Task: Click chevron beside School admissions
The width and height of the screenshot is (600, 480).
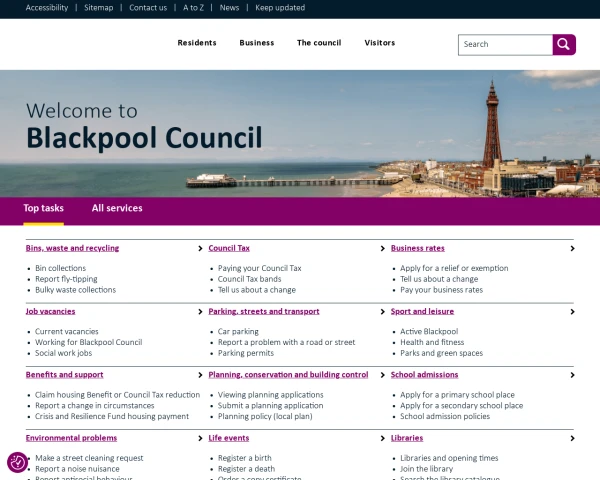Action: (572, 375)
